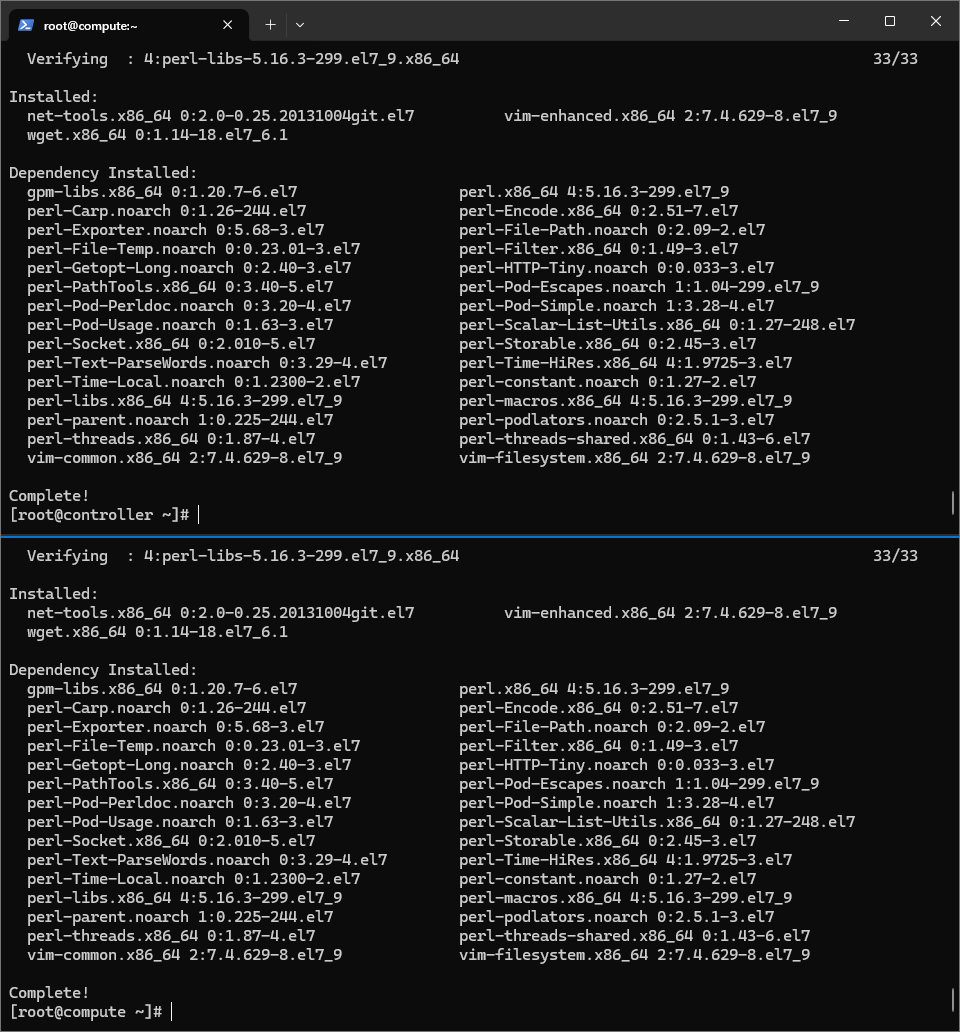Click the PowerShell icon on the tab
Screen dimensions: 960x1032
click(x=26, y=25)
